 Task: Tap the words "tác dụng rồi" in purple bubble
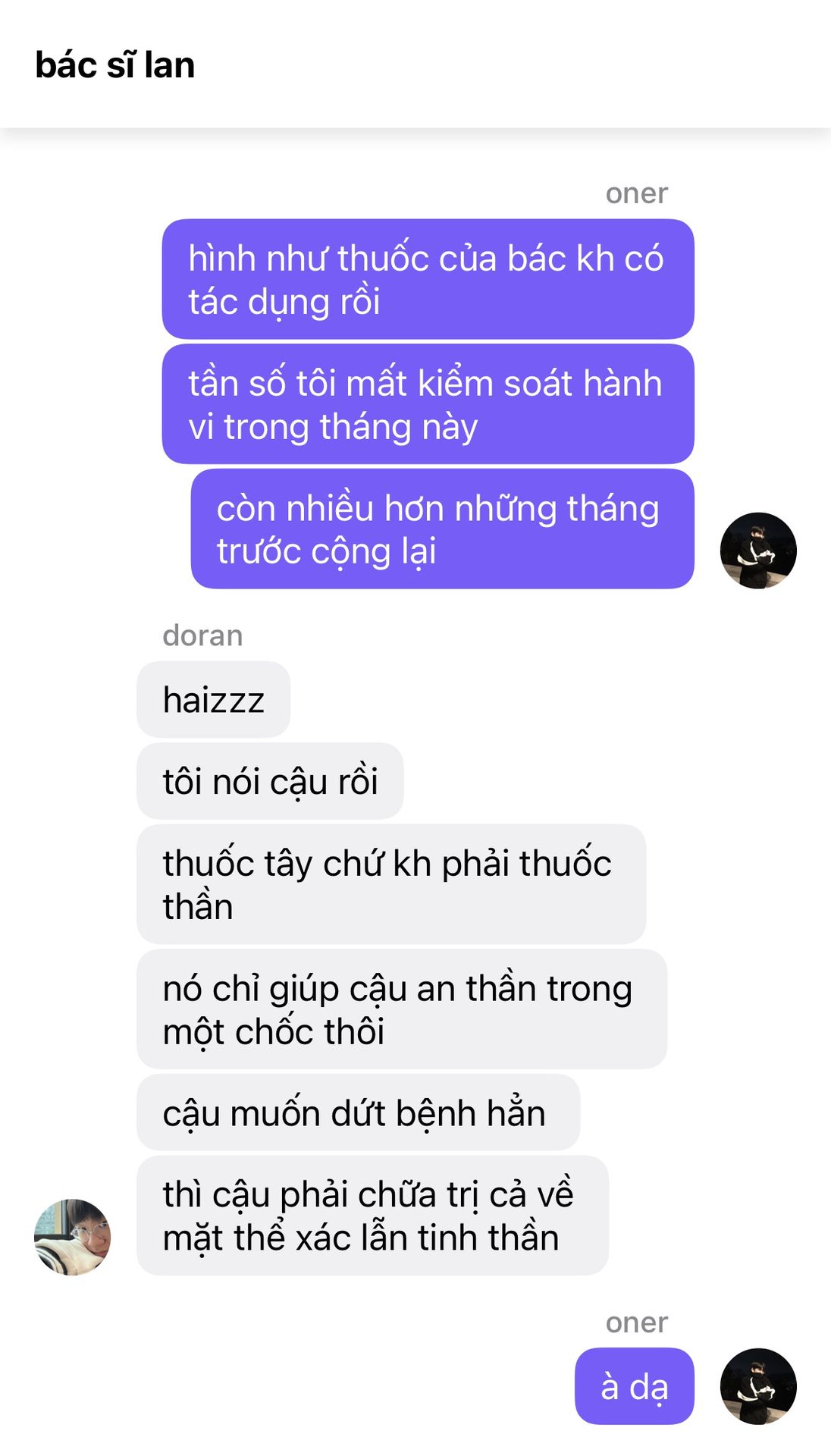pyautogui.click(x=284, y=303)
